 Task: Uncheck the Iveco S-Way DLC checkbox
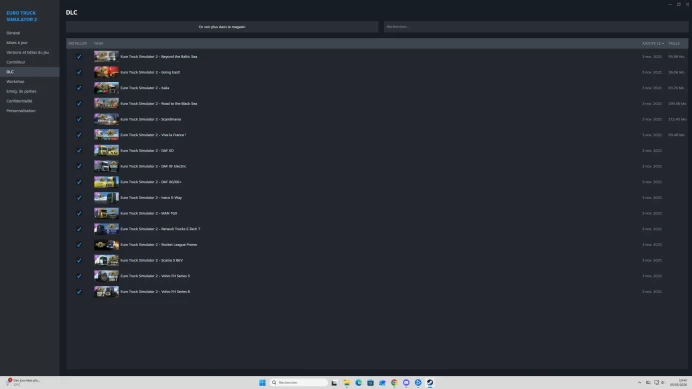click(x=79, y=198)
